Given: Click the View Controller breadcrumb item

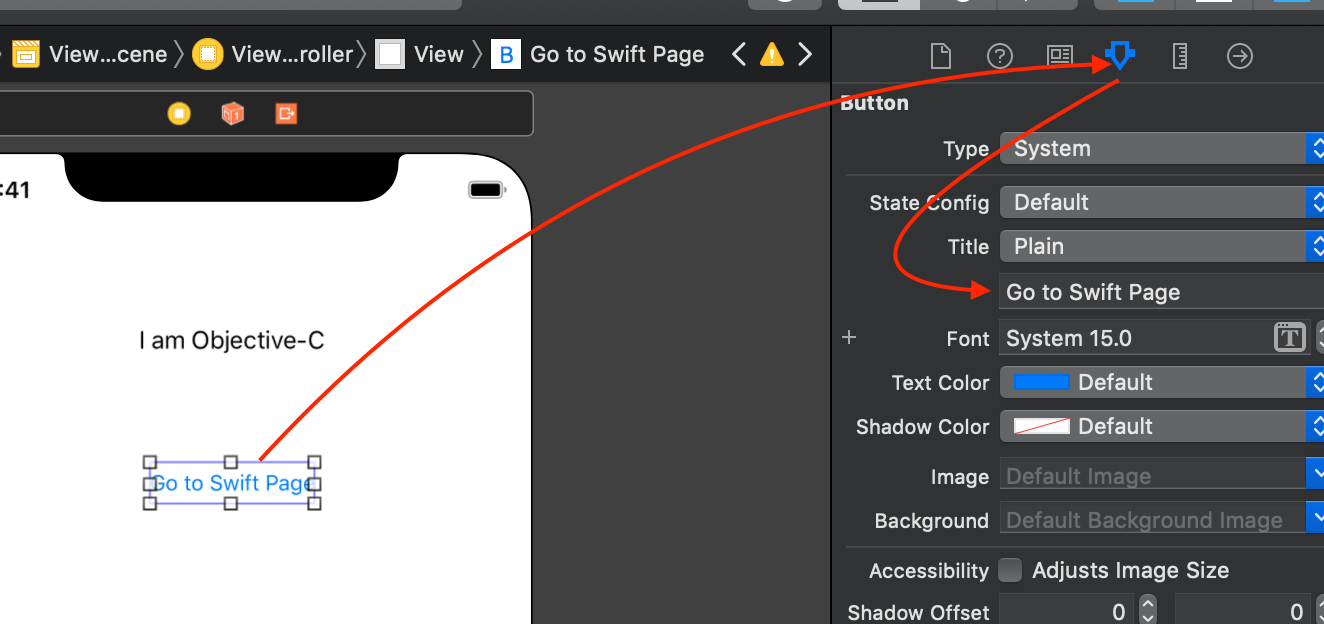Looking at the screenshot, I should 274,54.
